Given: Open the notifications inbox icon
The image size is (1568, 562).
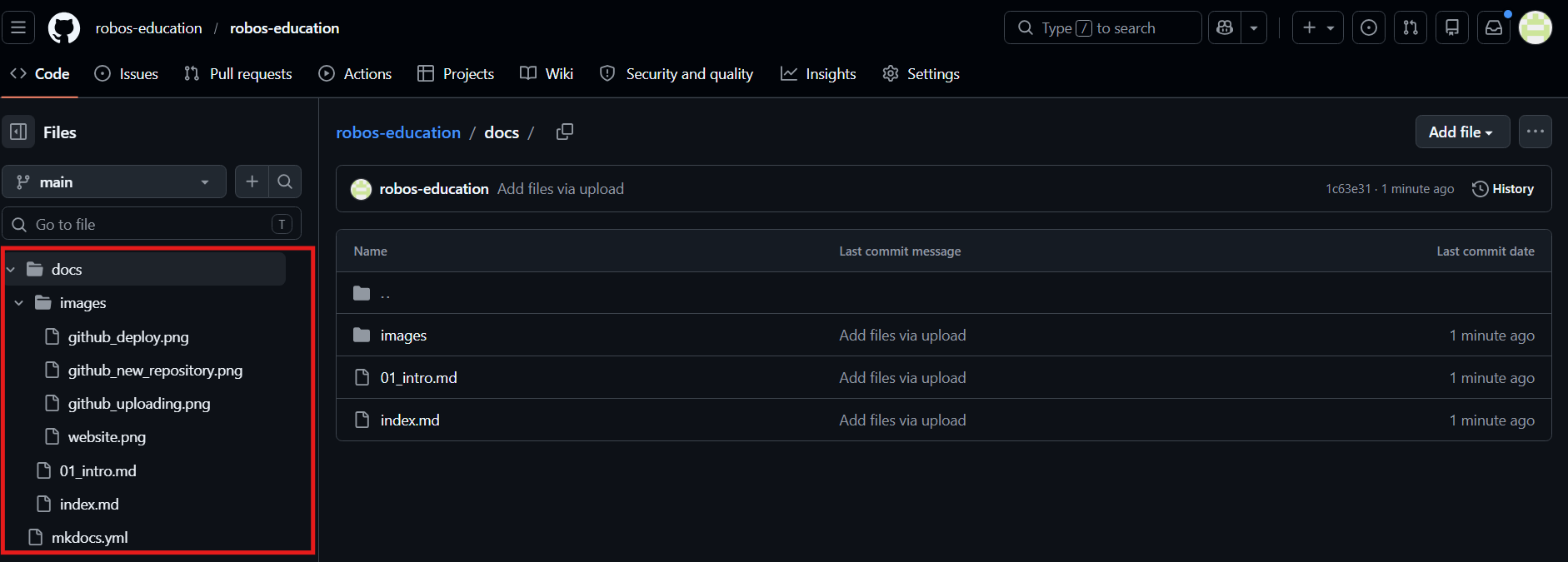Looking at the screenshot, I should click(x=1493, y=27).
